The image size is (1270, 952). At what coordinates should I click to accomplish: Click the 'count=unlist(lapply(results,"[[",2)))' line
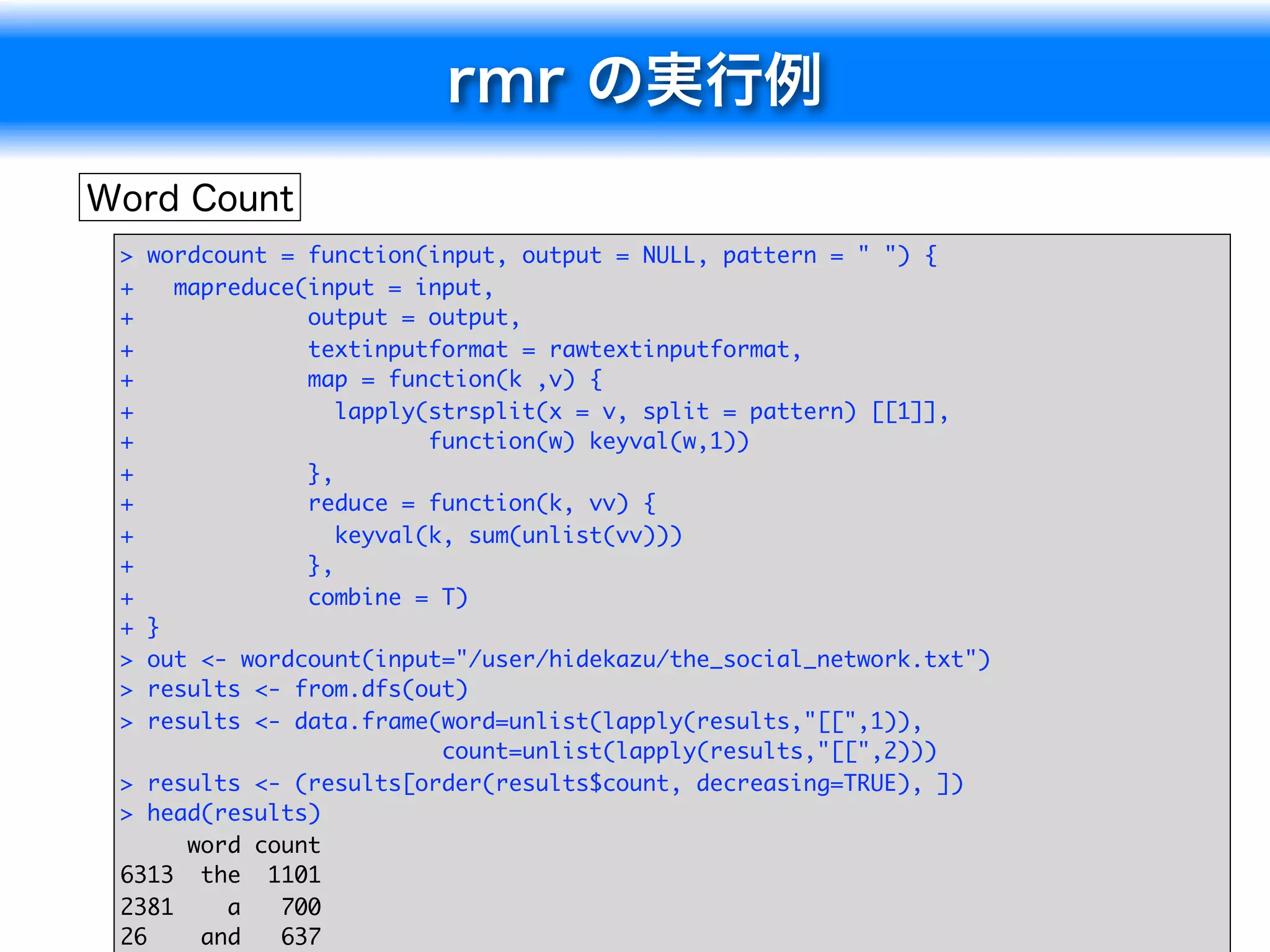pos(689,751)
